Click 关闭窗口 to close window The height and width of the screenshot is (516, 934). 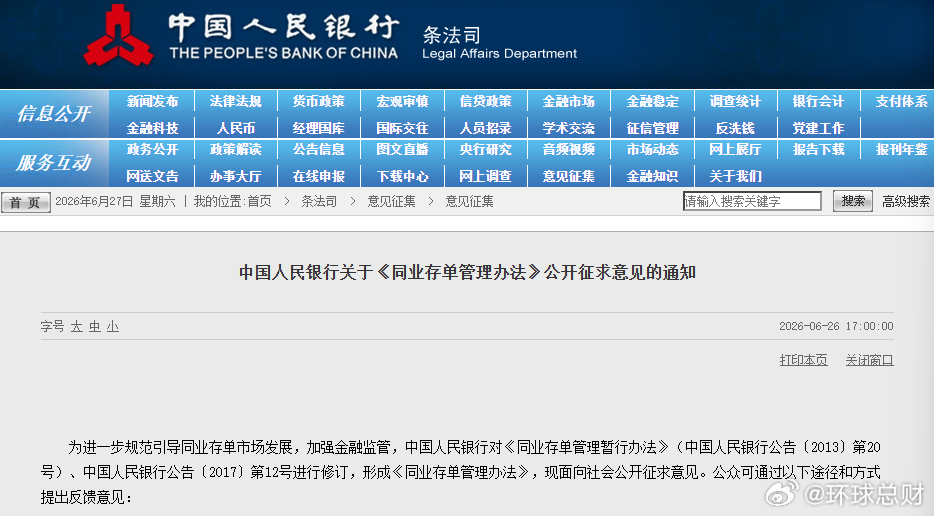tap(869, 360)
